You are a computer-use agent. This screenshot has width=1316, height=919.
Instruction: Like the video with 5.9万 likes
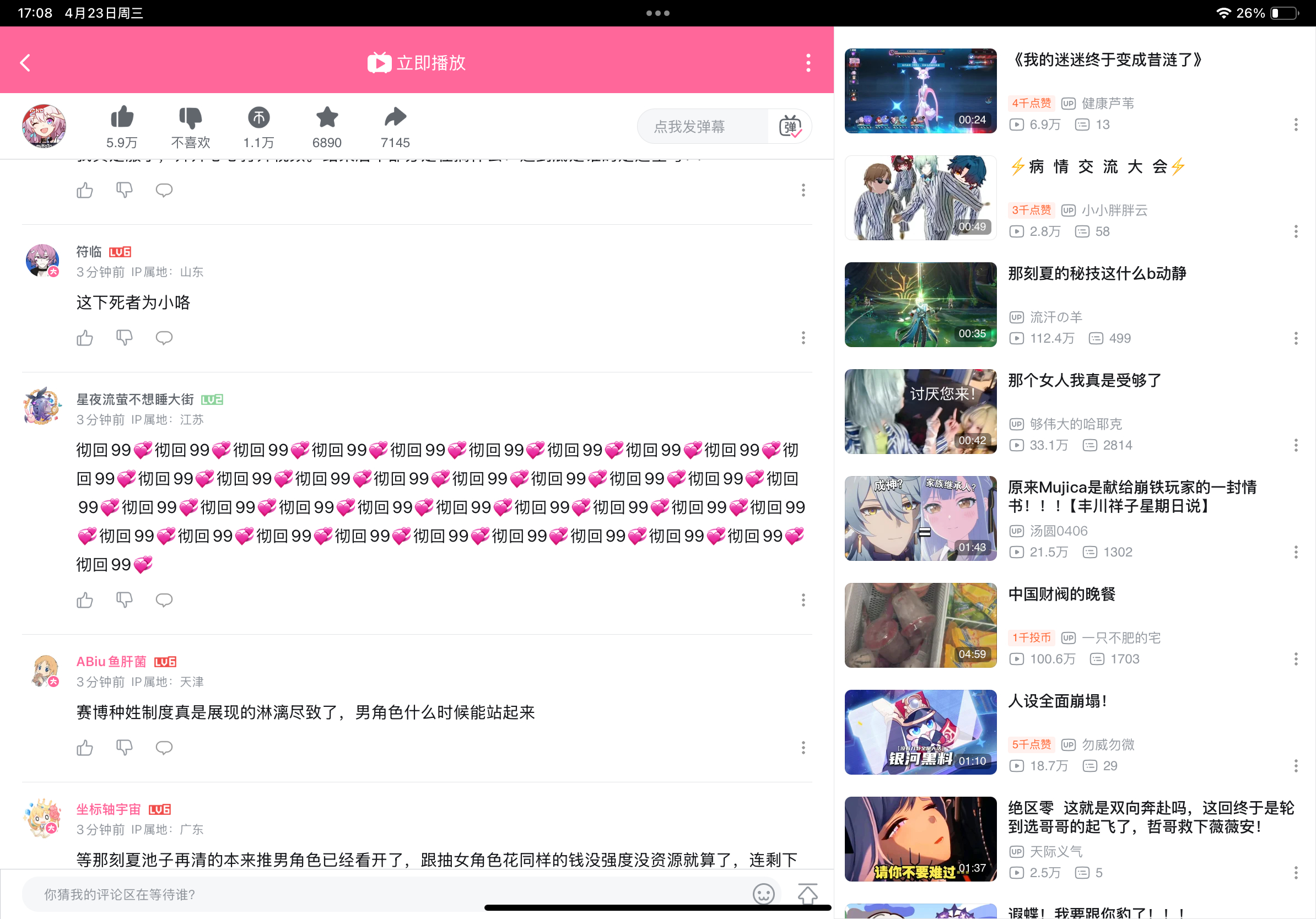pyautogui.click(x=121, y=127)
